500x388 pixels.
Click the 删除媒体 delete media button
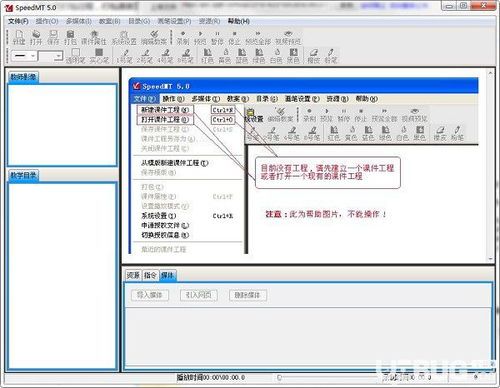[x=247, y=295]
